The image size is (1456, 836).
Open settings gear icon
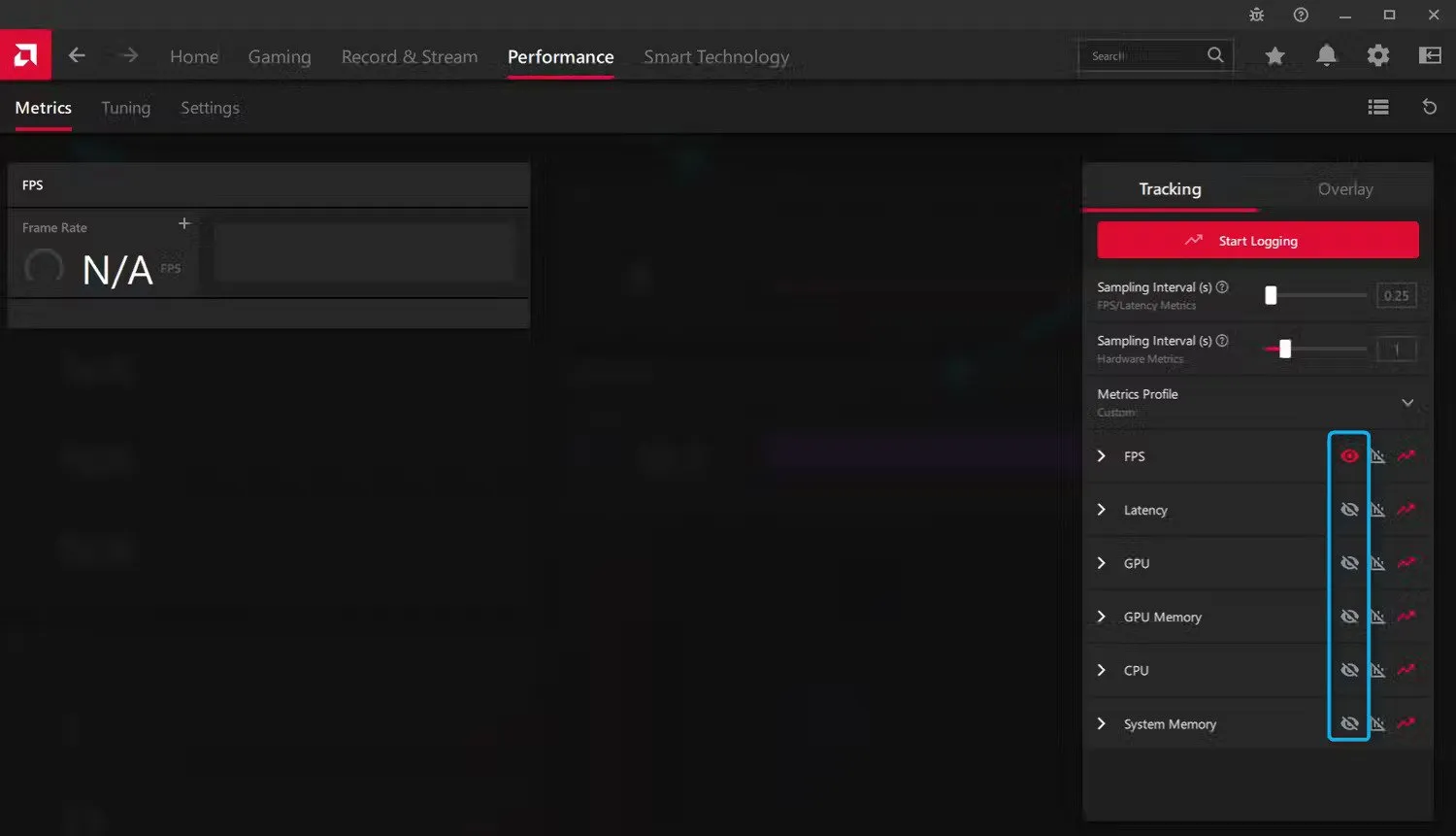click(x=1377, y=56)
